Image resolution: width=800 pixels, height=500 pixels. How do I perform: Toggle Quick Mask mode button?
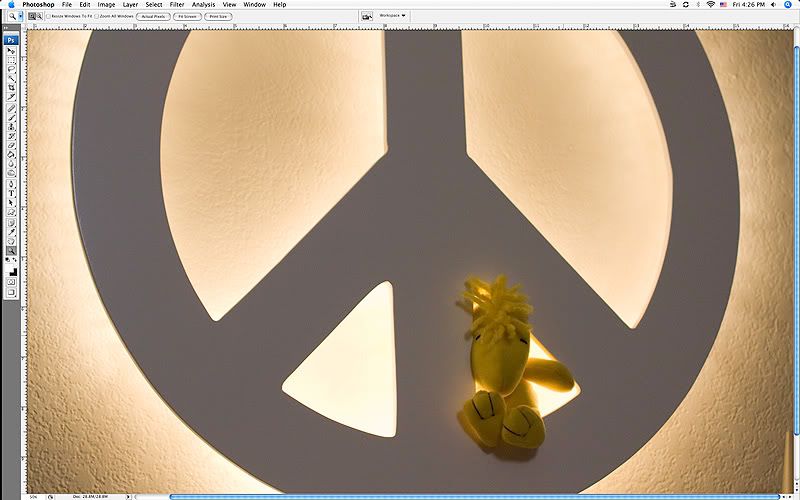[11, 282]
